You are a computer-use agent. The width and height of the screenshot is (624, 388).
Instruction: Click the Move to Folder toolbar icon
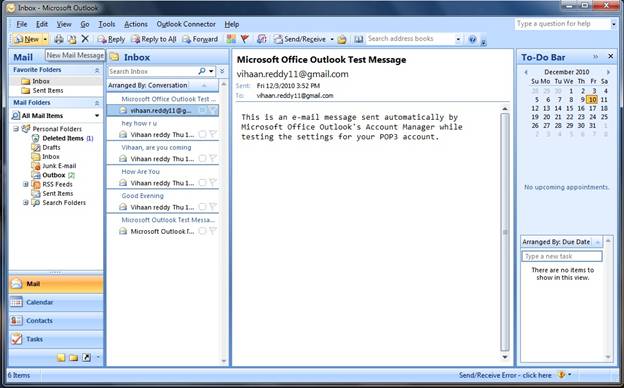72,39
